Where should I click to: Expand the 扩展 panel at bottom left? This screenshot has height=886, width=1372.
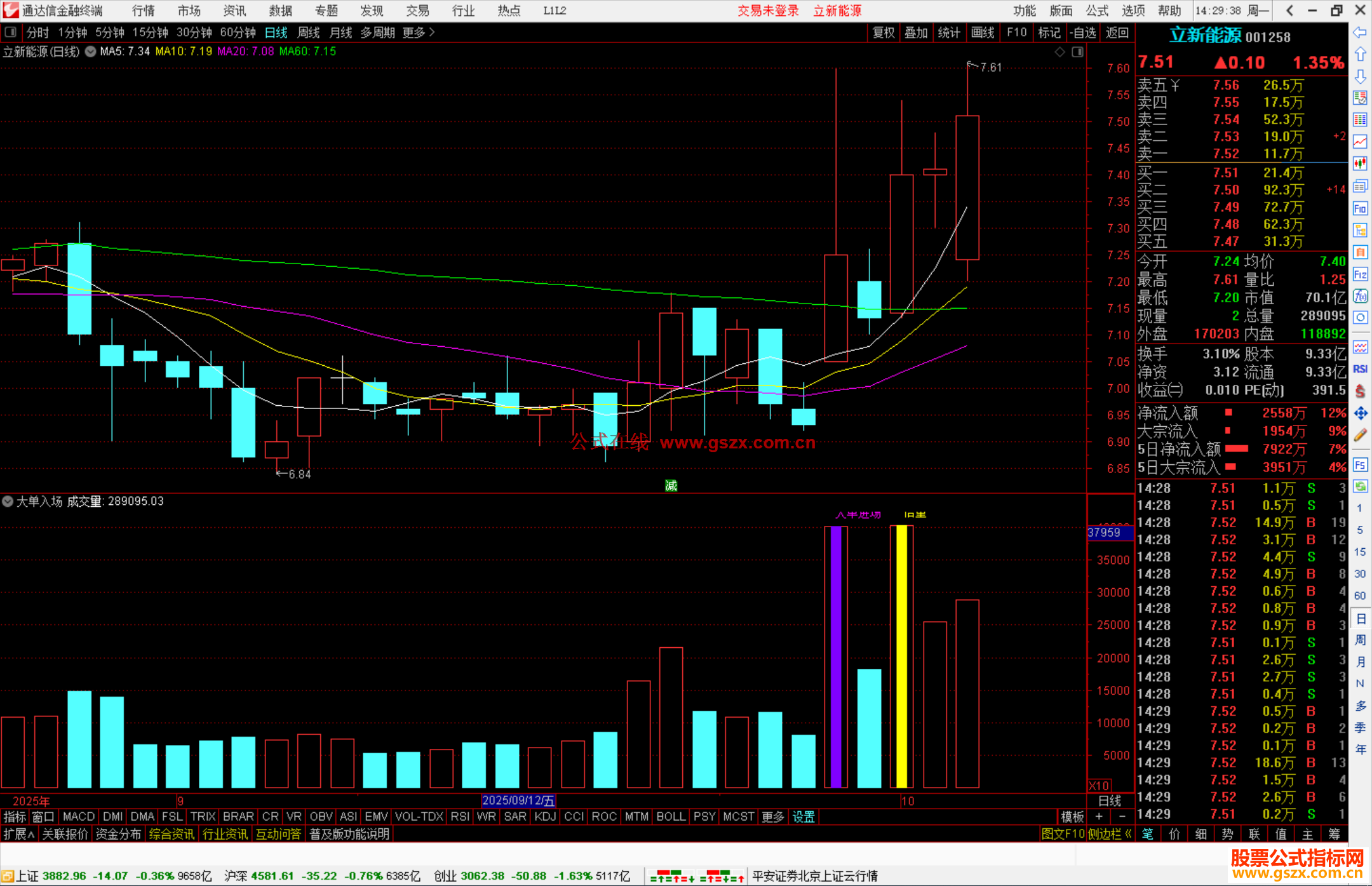click(x=18, y=834)
